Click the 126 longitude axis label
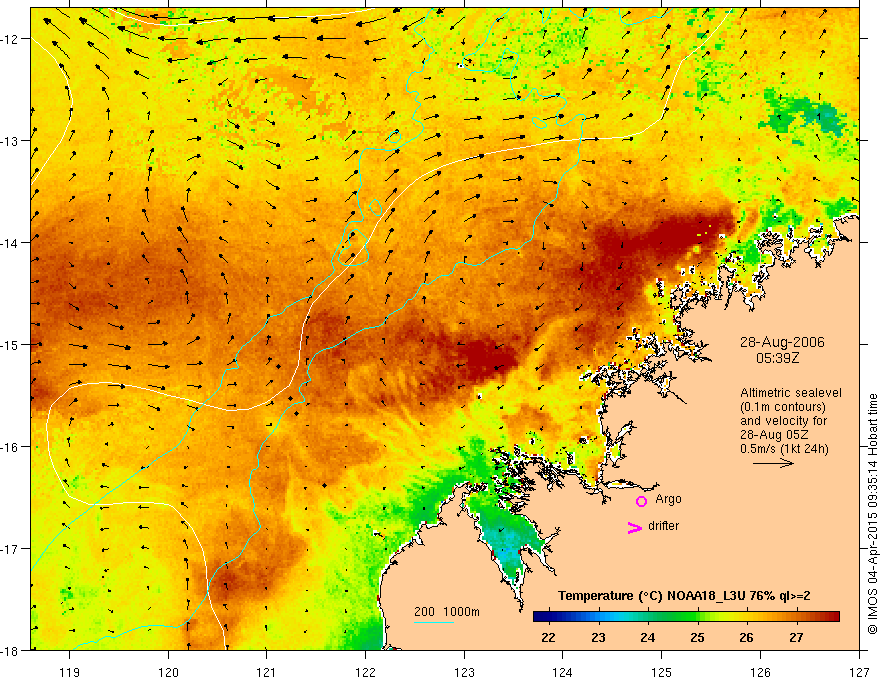Viewport: 880px width, 680px height. [760, 672]
